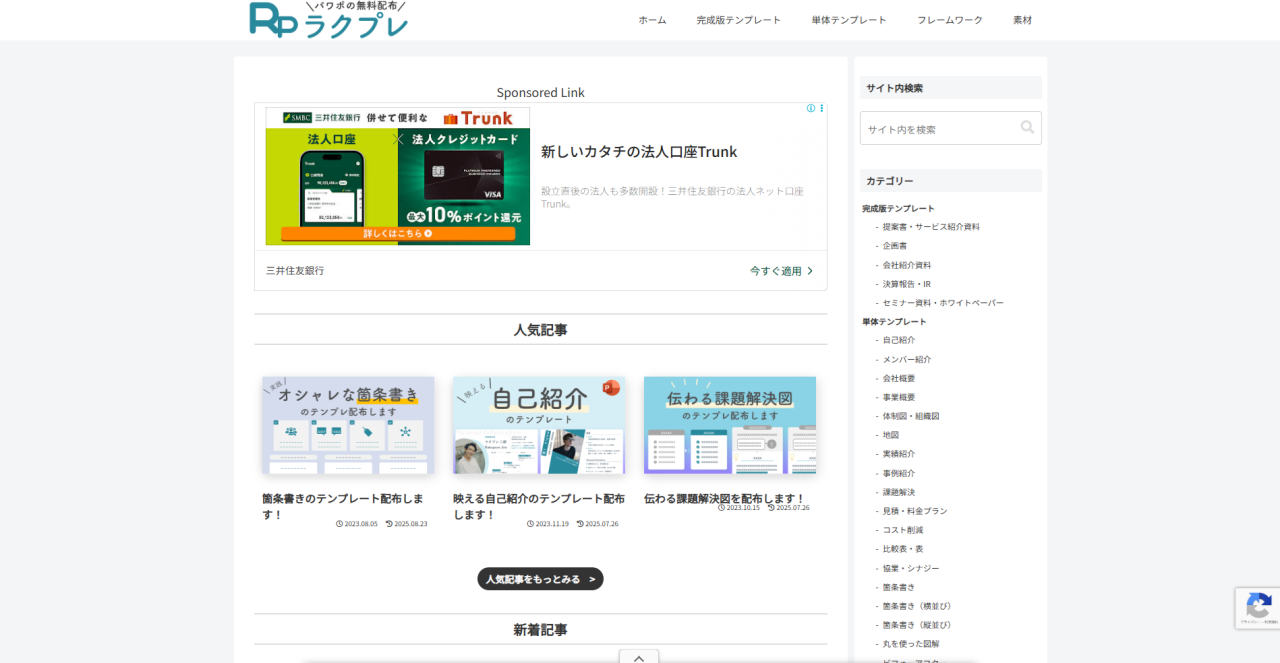Screen dimensions: 1280x663
Task: Open the ホーム menu item
Action: 652,20
